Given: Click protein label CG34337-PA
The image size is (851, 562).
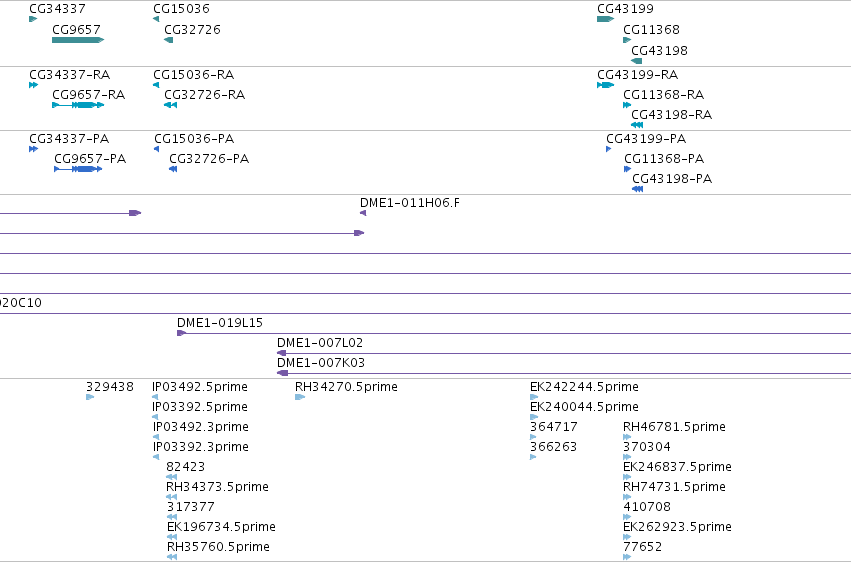Looking at the screenshot, I should 69,139.
